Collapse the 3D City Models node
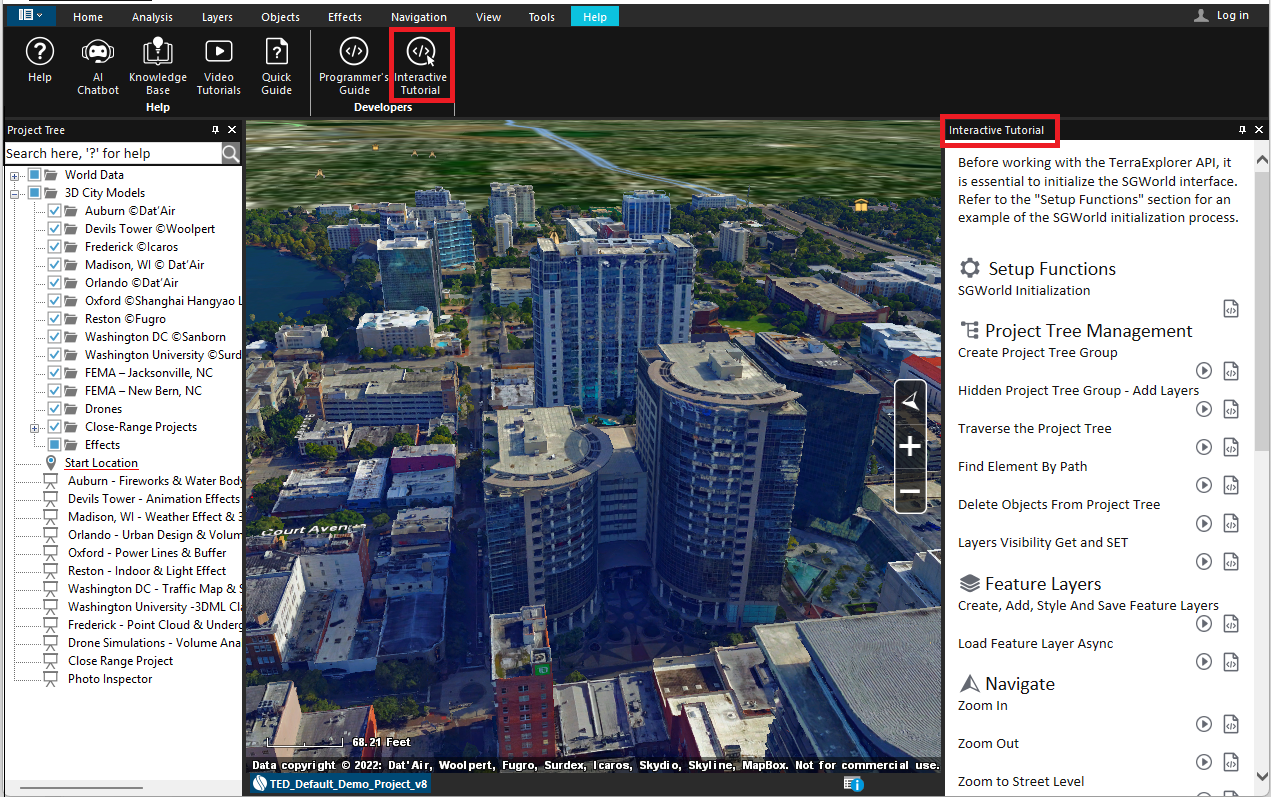The width and height of the screenshot is (1271, 797). (x=15, y=193)
